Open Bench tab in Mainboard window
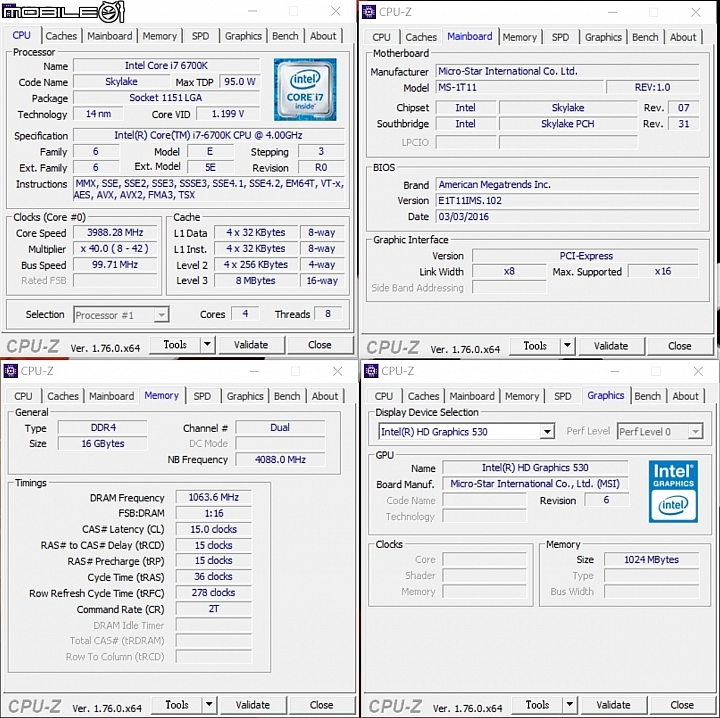720x718 pixels. (645, 37)
